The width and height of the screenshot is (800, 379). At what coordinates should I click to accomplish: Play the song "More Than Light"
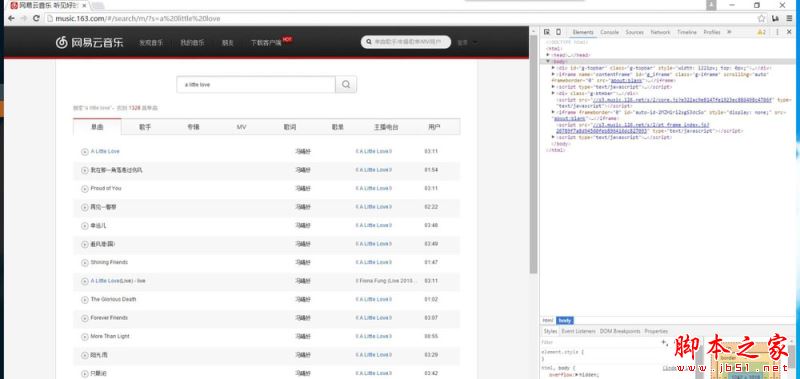(85, 337)
